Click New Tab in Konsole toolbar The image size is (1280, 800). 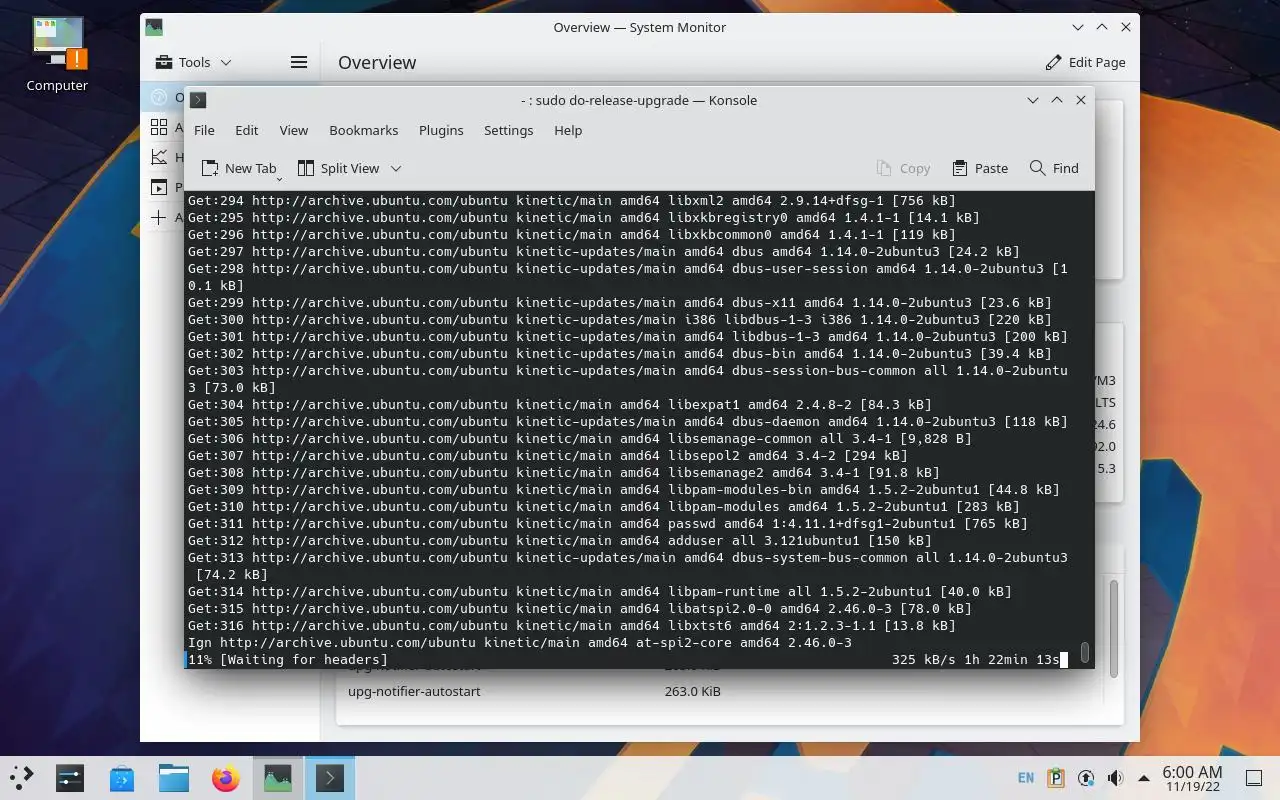pos(238,168)
